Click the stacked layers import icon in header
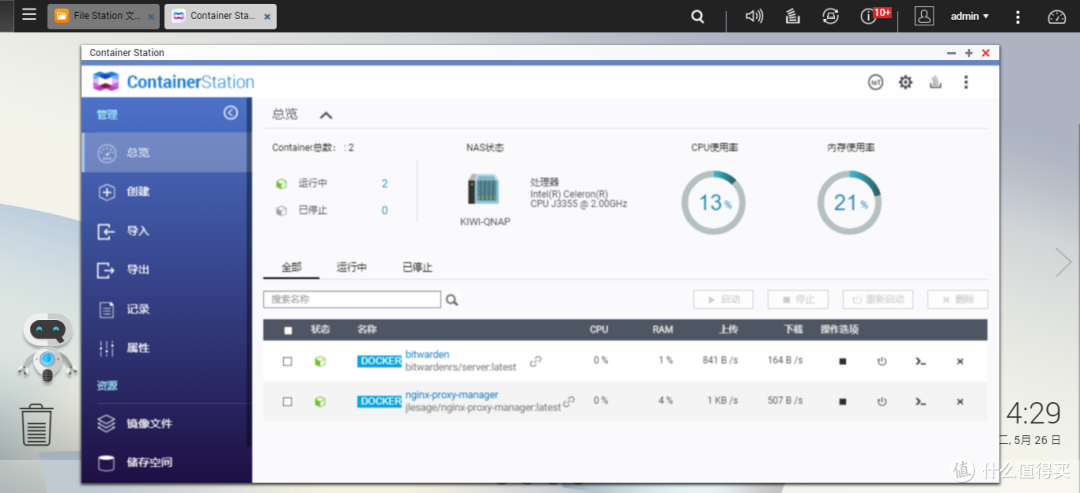This screenshot has height=493, width=1080. 935,82
